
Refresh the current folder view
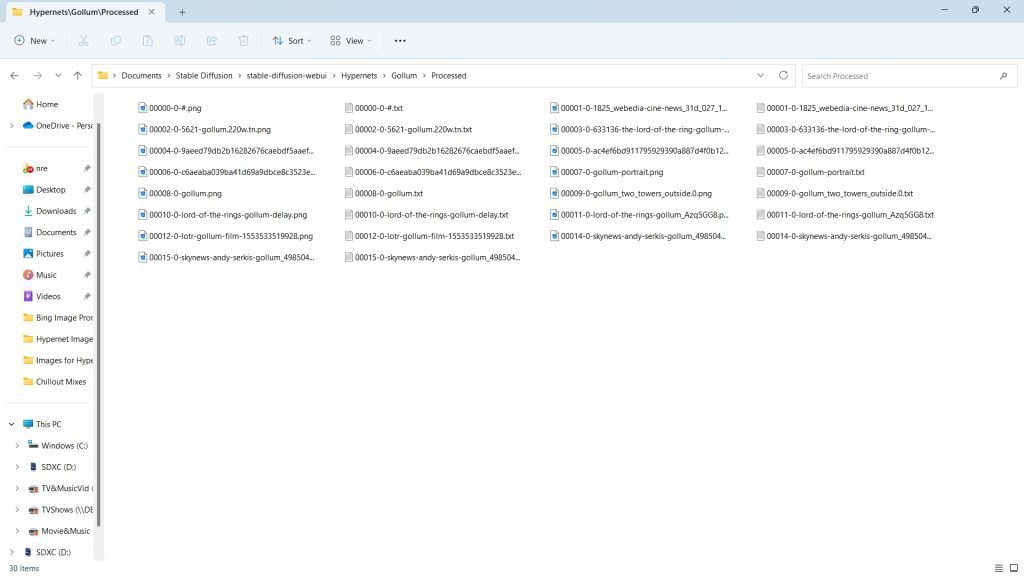tap(783, 76)
